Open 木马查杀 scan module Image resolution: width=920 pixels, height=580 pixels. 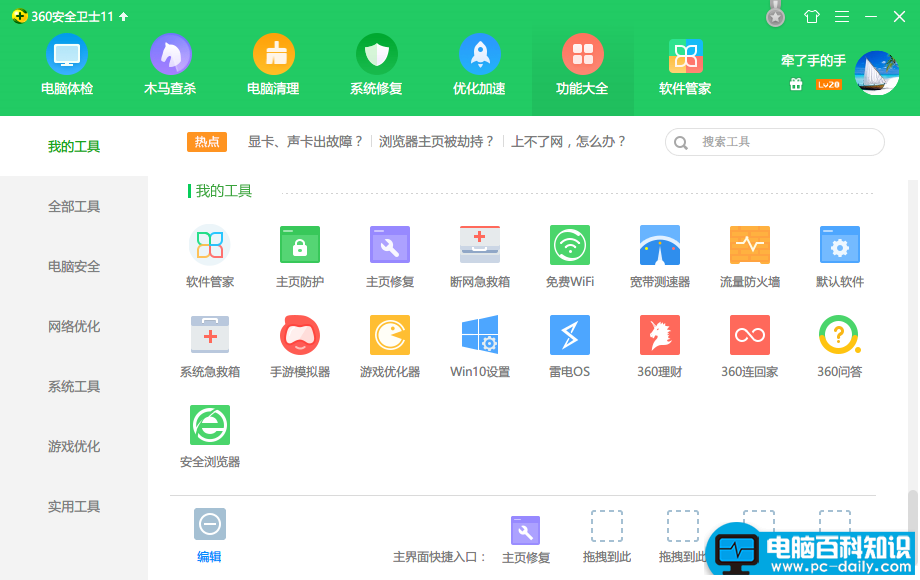click(170, 65)
